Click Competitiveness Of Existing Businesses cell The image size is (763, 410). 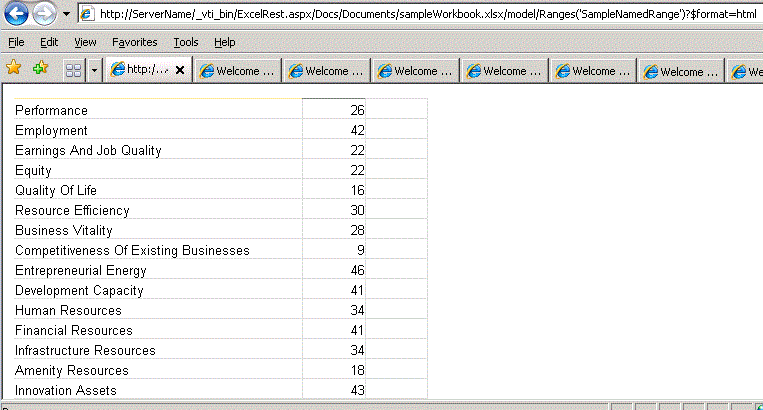[x=158, y=250]
